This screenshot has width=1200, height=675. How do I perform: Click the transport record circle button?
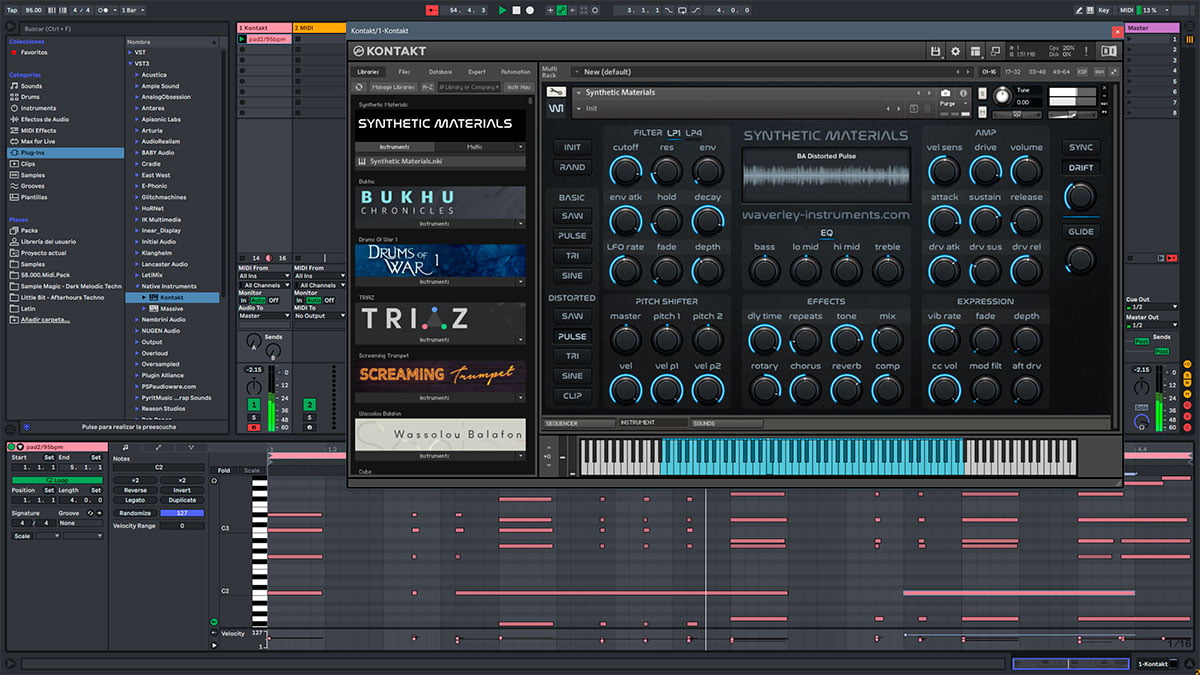530,10
